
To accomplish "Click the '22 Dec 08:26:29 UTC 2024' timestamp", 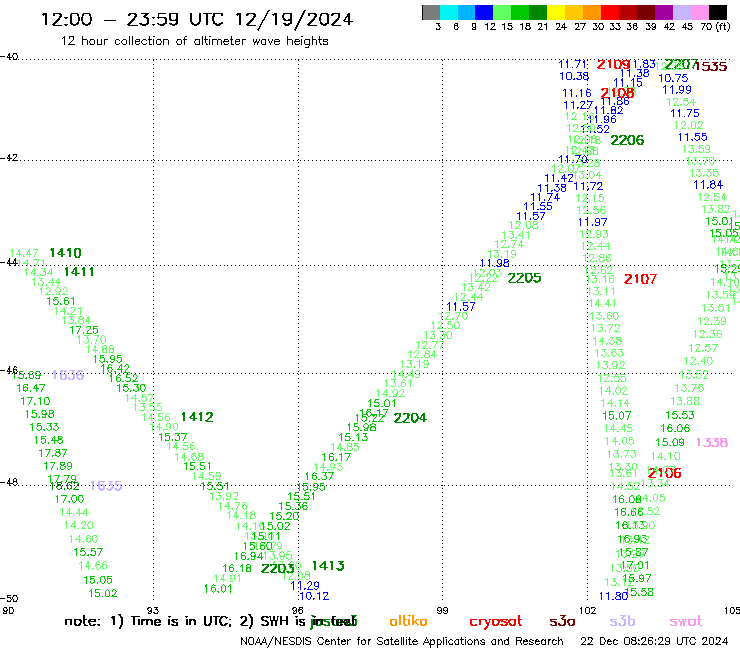I will (654, 641).
